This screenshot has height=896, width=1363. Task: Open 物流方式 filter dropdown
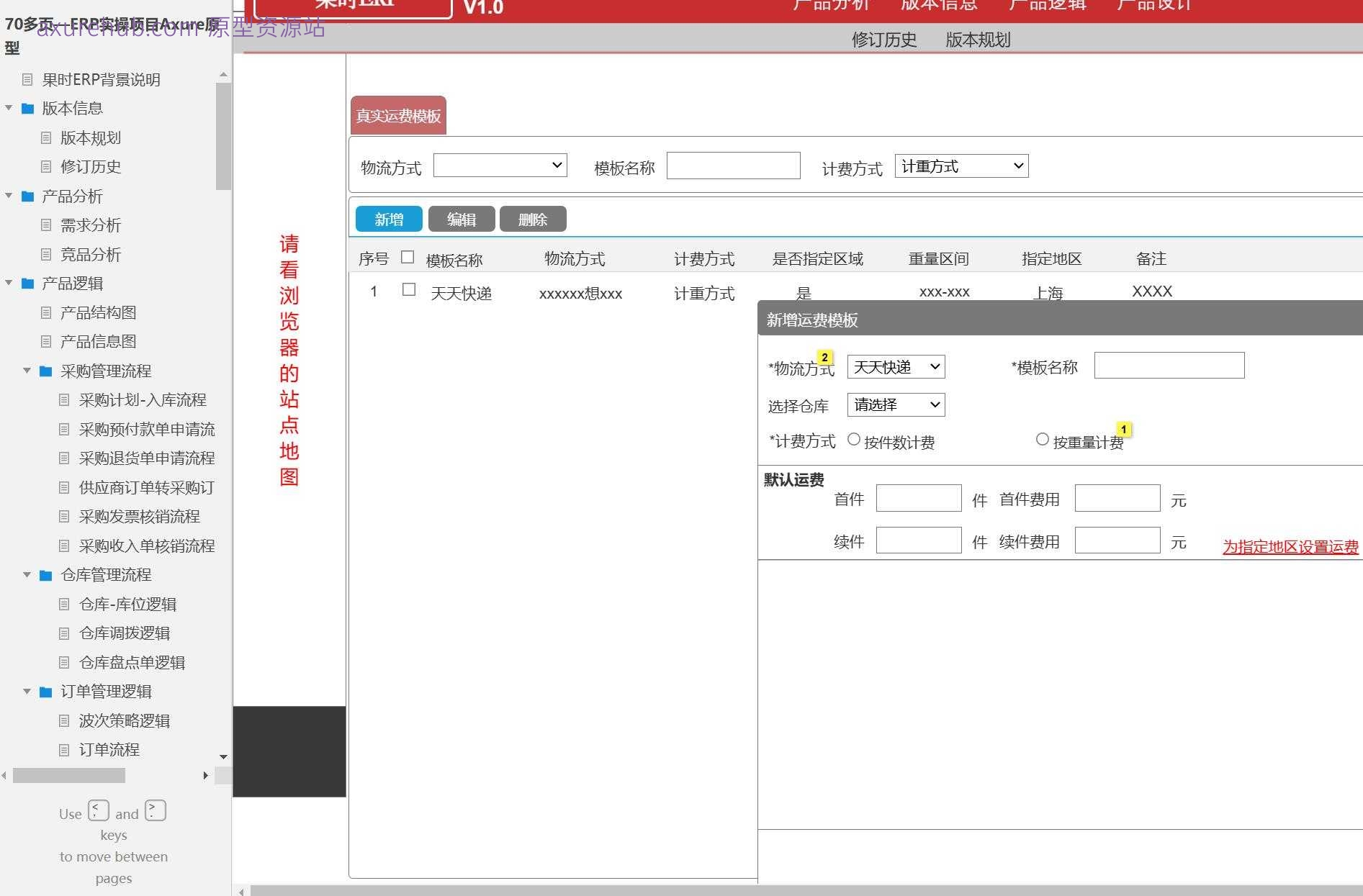[500, 166]
